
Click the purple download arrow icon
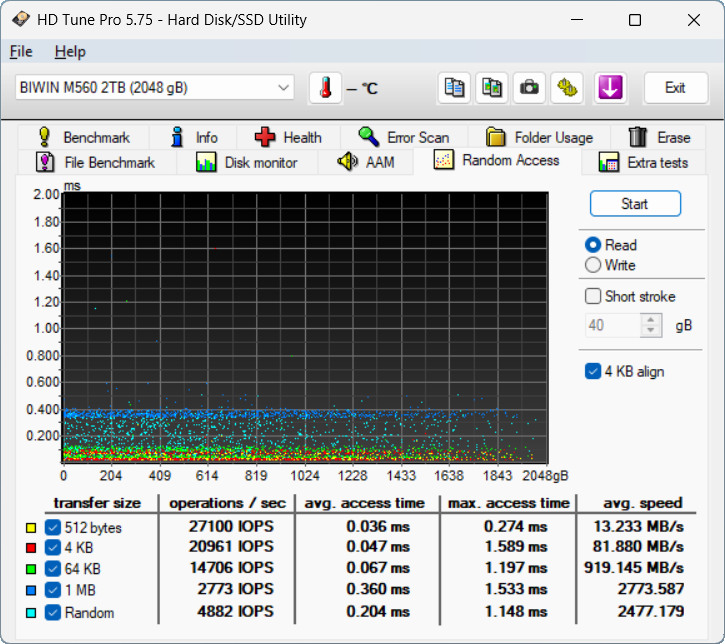[610, 87]
